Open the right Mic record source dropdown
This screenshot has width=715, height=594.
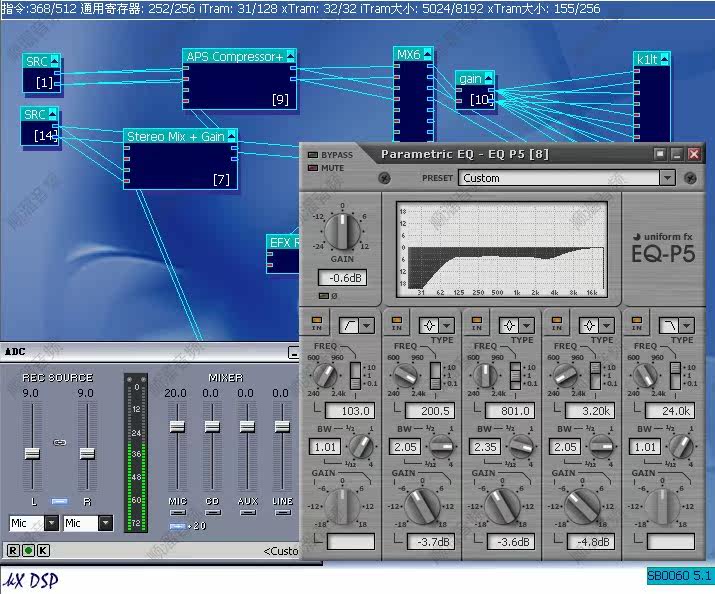click(105, 523)
